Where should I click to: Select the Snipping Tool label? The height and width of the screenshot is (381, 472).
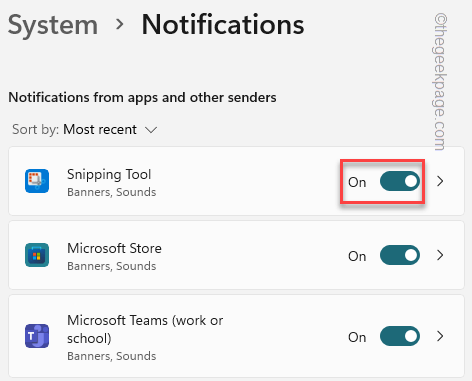tap(109, 174)
